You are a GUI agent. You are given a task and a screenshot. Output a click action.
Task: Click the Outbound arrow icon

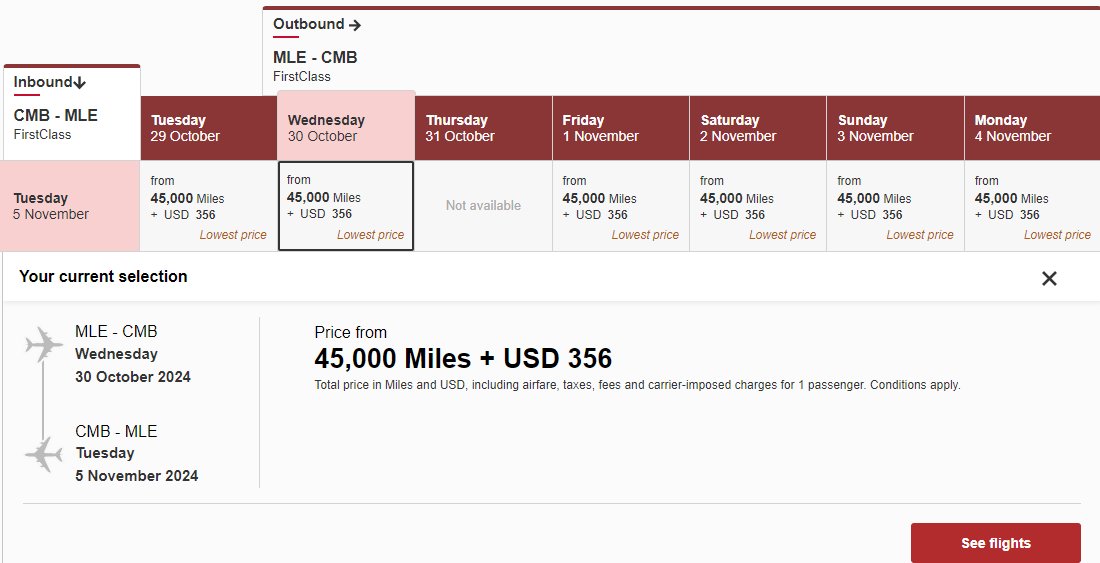click(355, 25)
